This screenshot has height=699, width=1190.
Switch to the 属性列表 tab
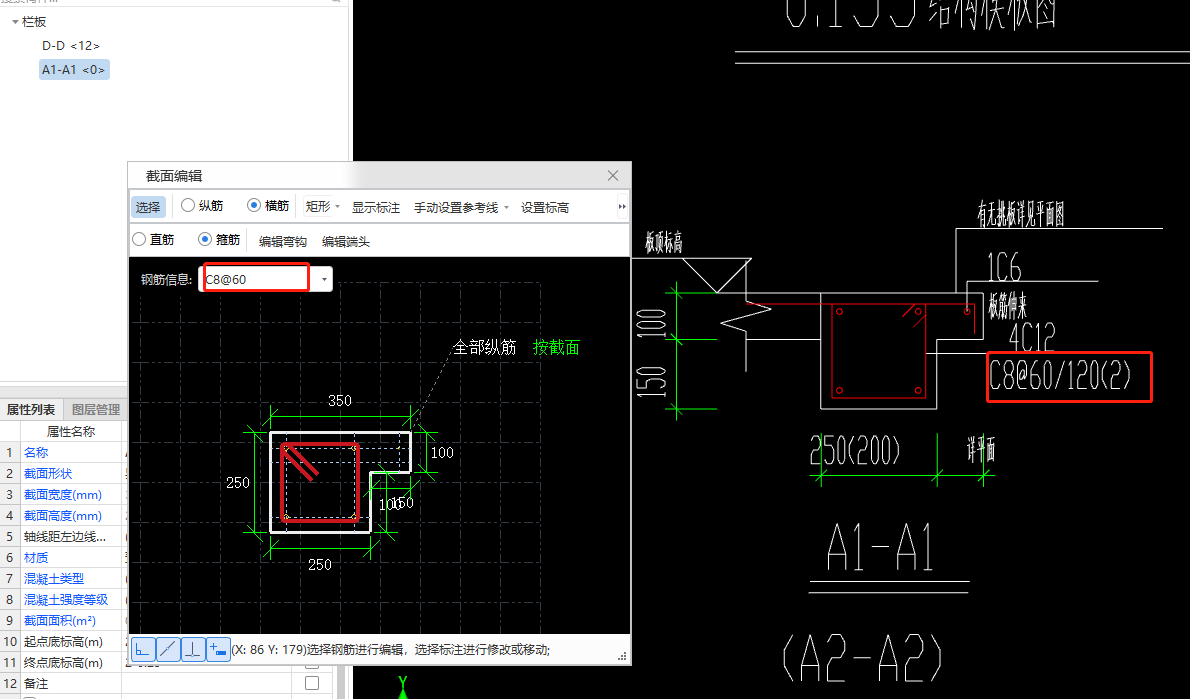(31, 410)
